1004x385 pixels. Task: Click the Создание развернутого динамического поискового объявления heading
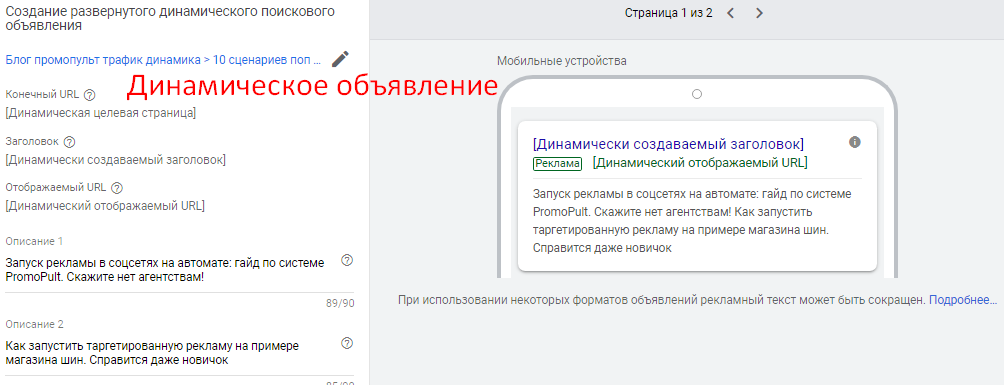pyautogui.click(x=170, y=19)
